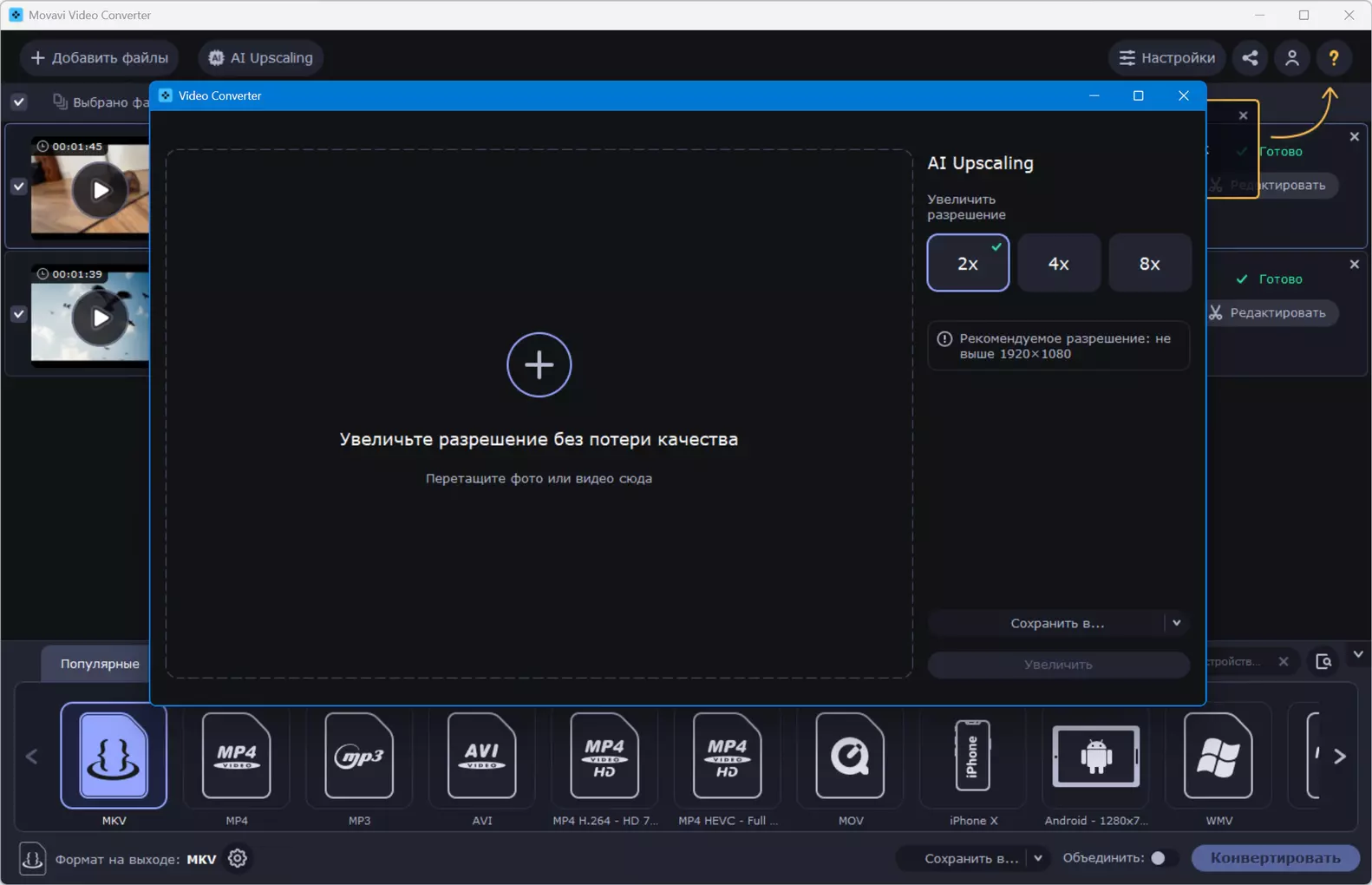Open the user account icon
The image size is (1372, 885).
1291,58
